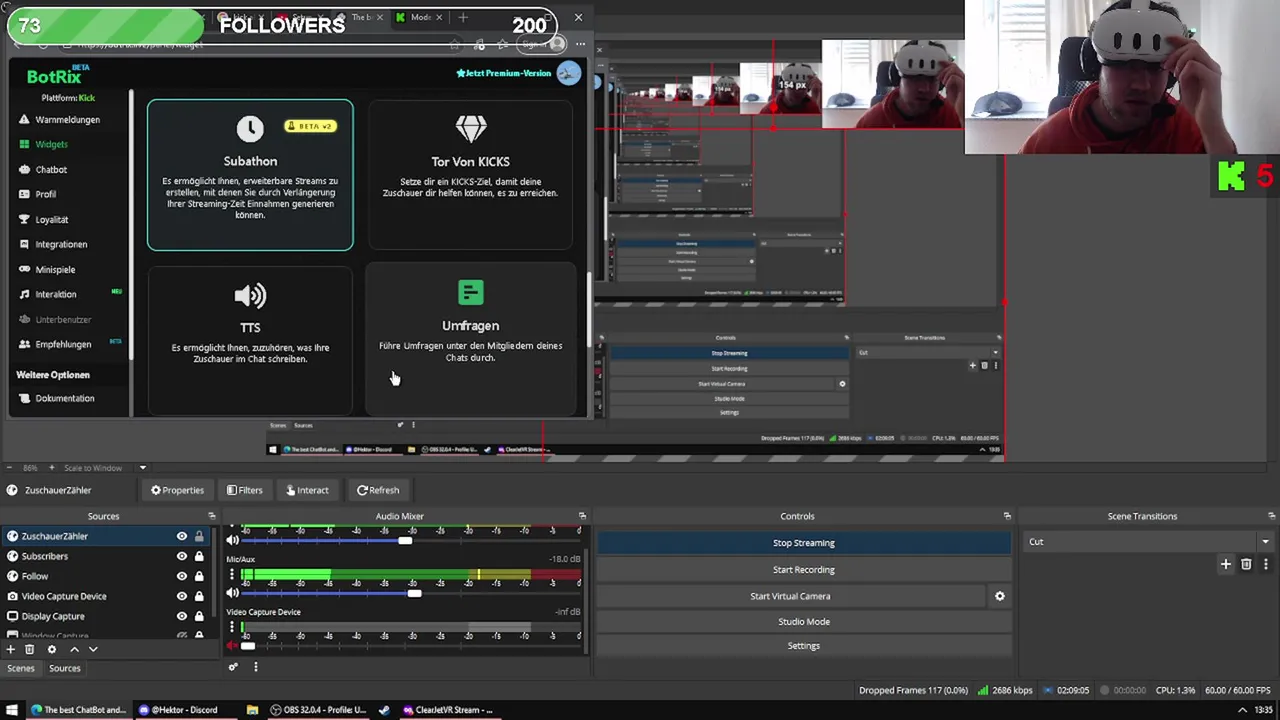The width and height of the screenshot is (1280, 720).
Task: Unlock the Display Capture source
Action: tap(199, 616)
